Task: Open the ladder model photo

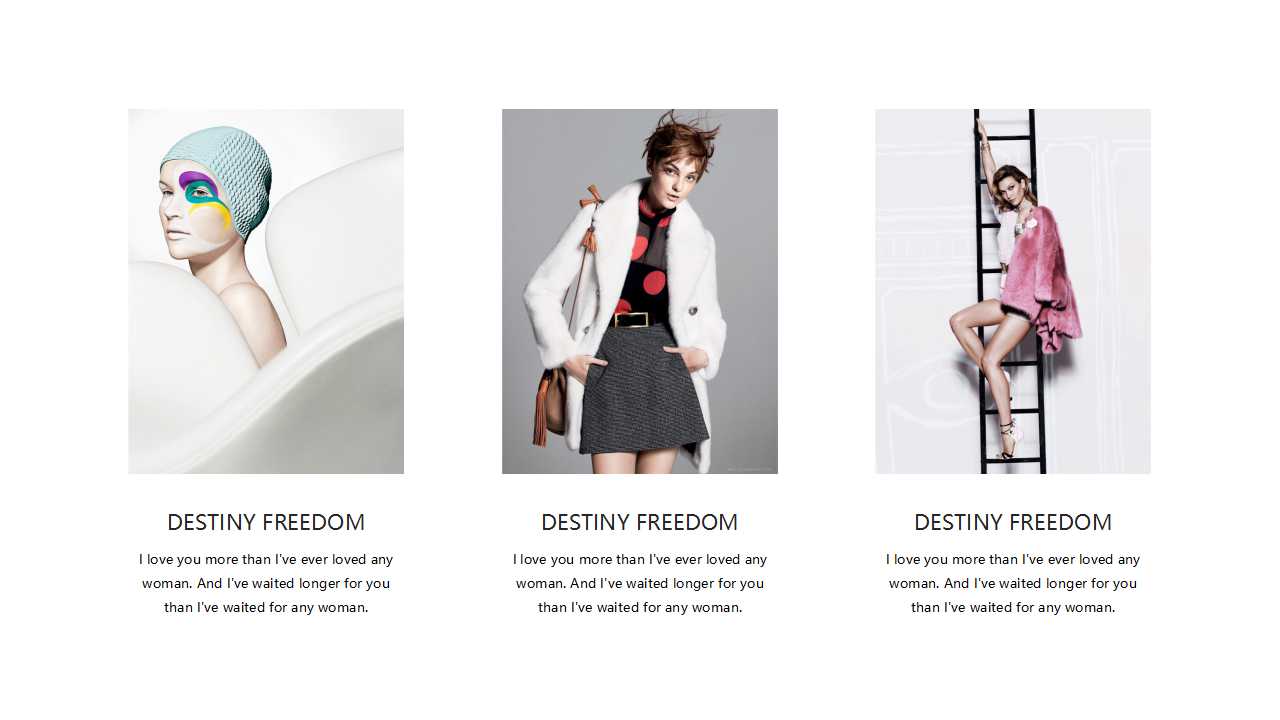Action: click(x=1013, y=291)
